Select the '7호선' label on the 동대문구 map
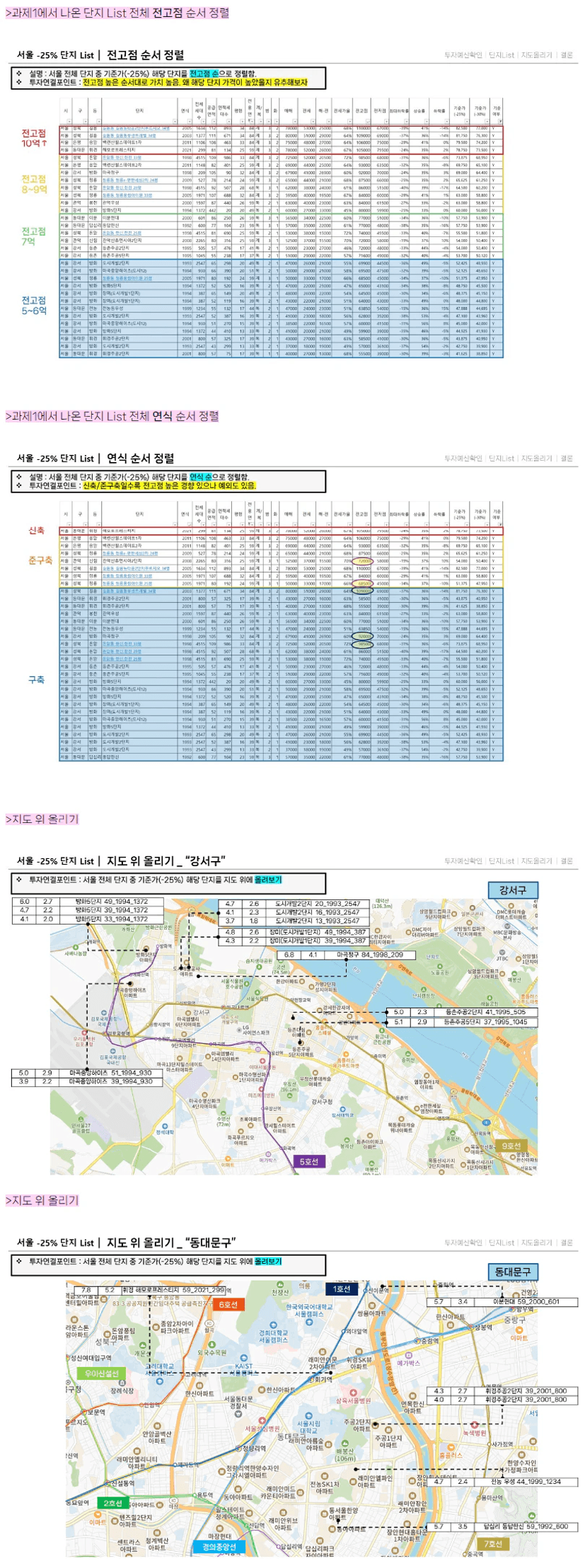 pyautogui.click(x=492, y=1544)
